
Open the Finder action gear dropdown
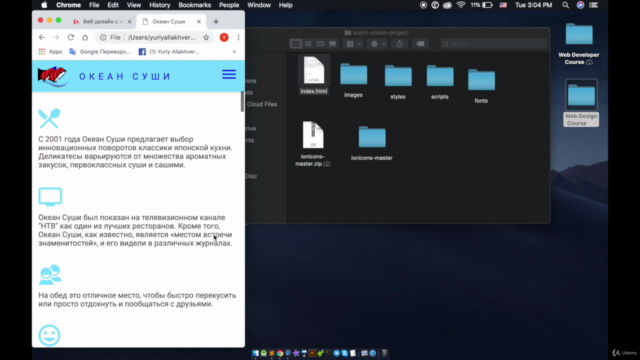point(378,44)
